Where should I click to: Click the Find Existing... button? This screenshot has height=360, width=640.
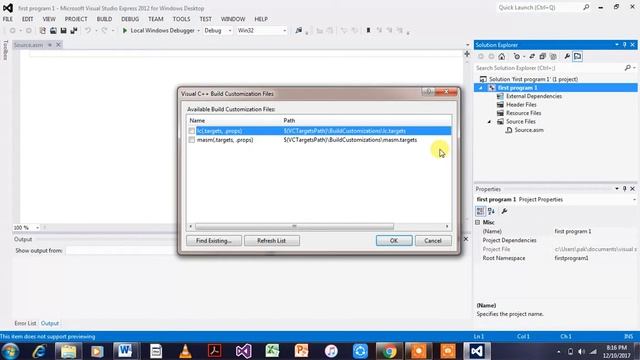[214, 241]
